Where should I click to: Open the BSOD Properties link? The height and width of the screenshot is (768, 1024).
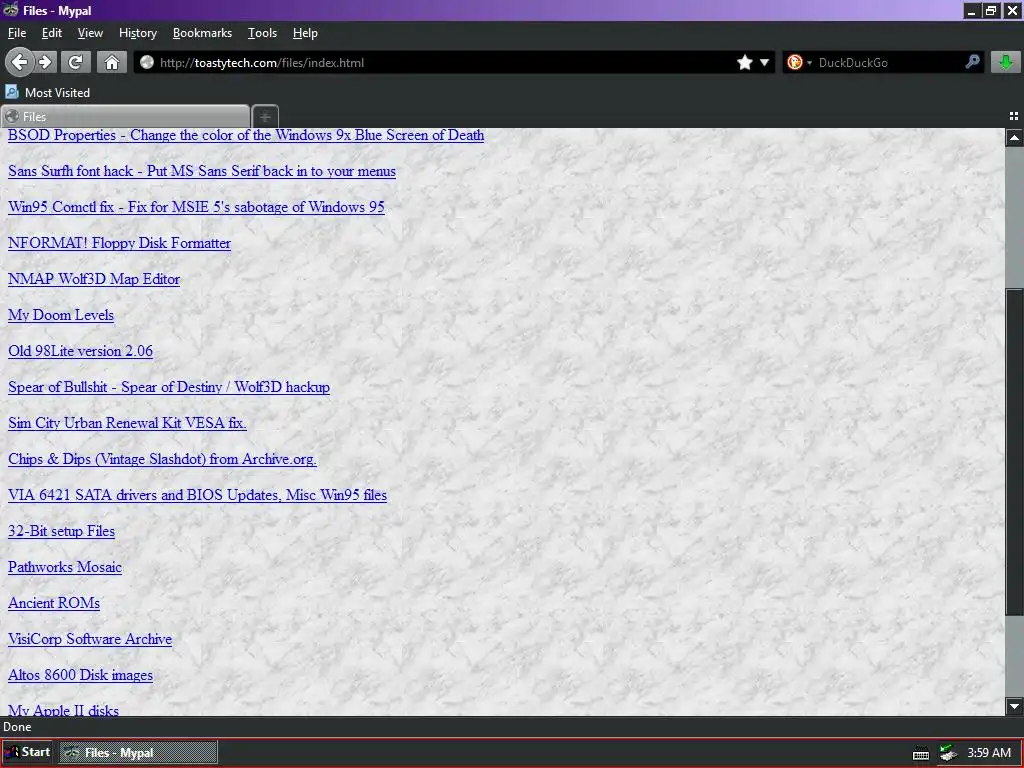tap(246, 135)
